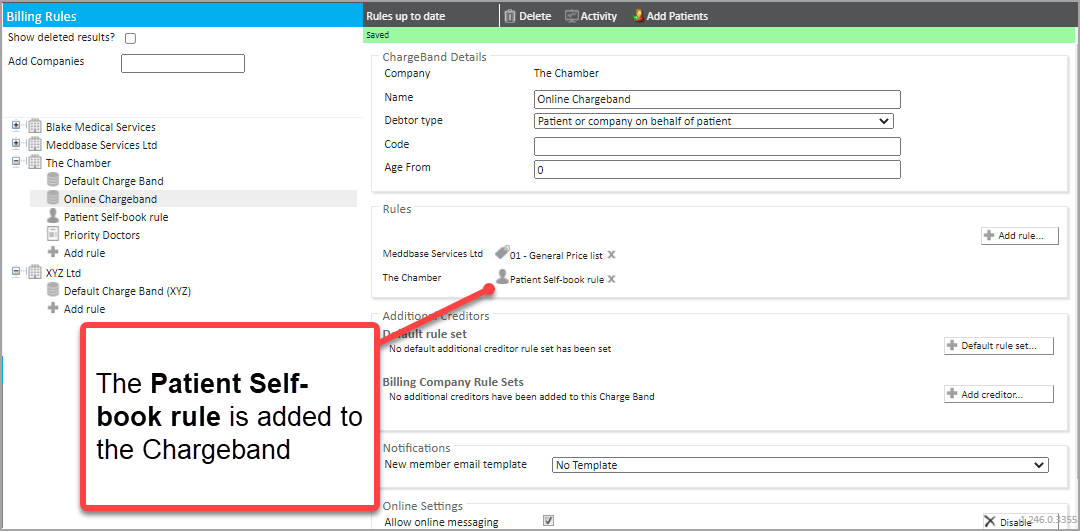Collapse the XYZ Ltd tree node
Image resolution: width=1080 pixels, height=531 pixels.
(x=16, y=271)
